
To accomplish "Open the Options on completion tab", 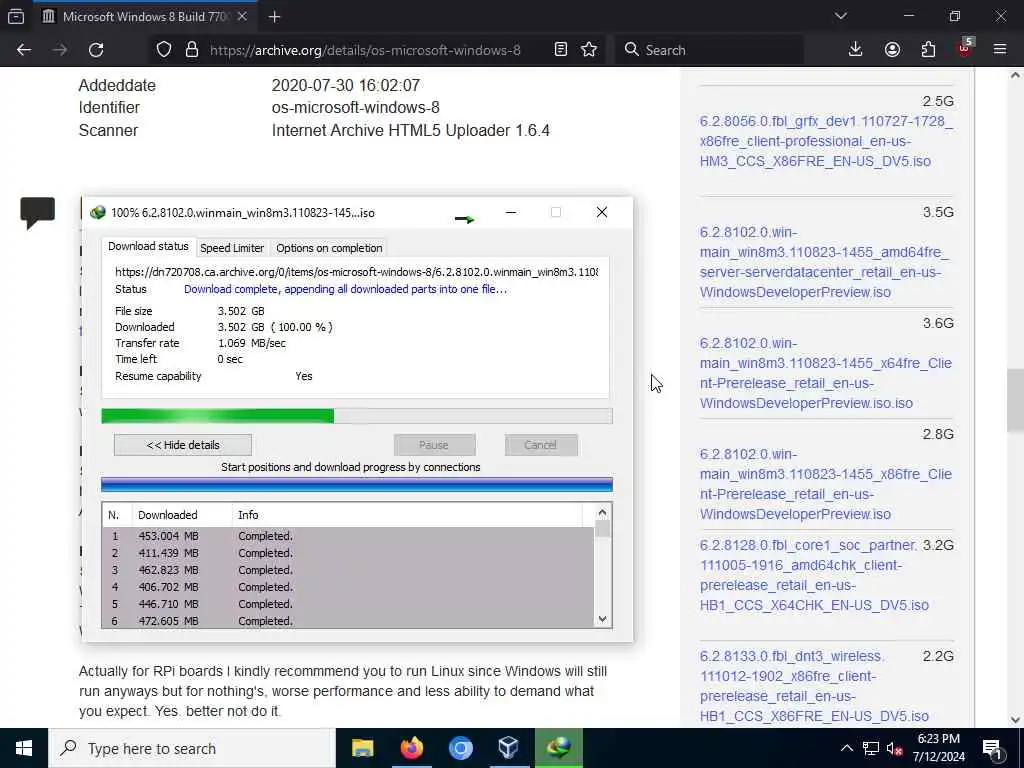I will coord(329,248).
